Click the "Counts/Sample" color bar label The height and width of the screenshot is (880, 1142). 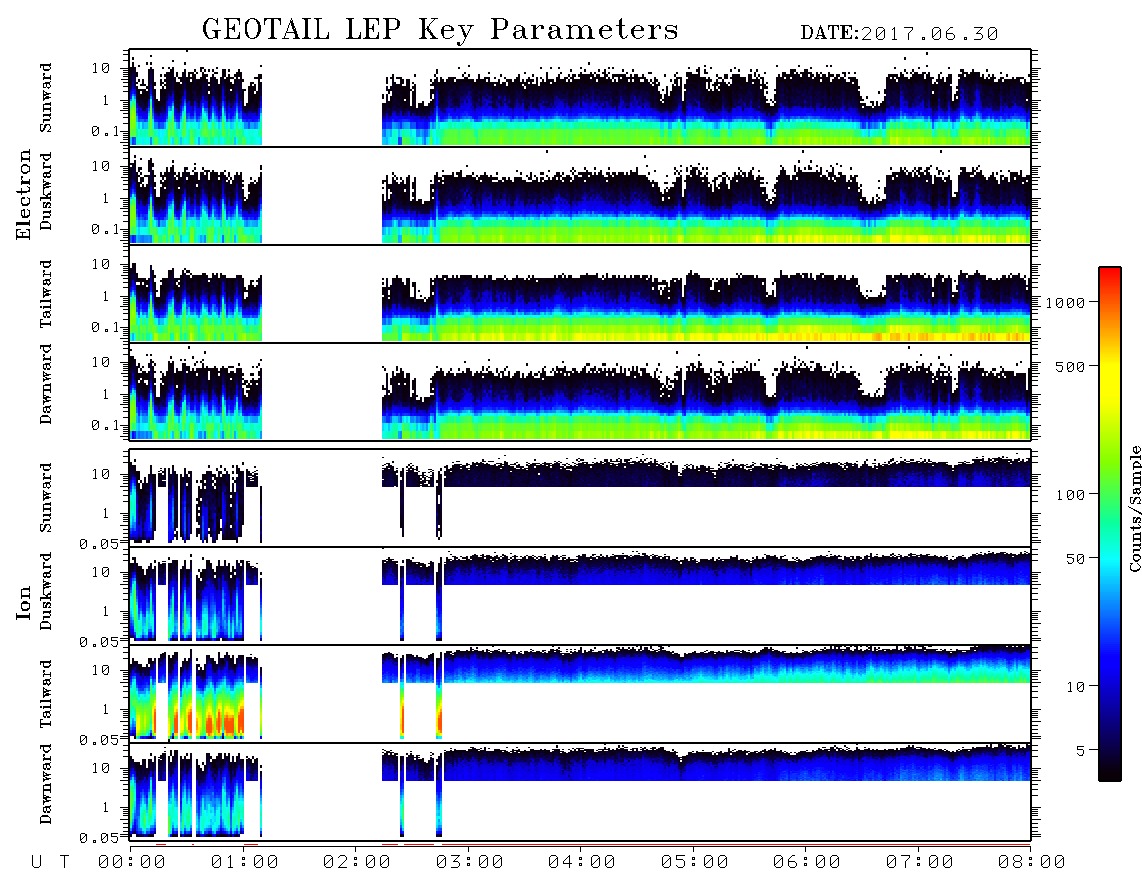pos(1134,508)
